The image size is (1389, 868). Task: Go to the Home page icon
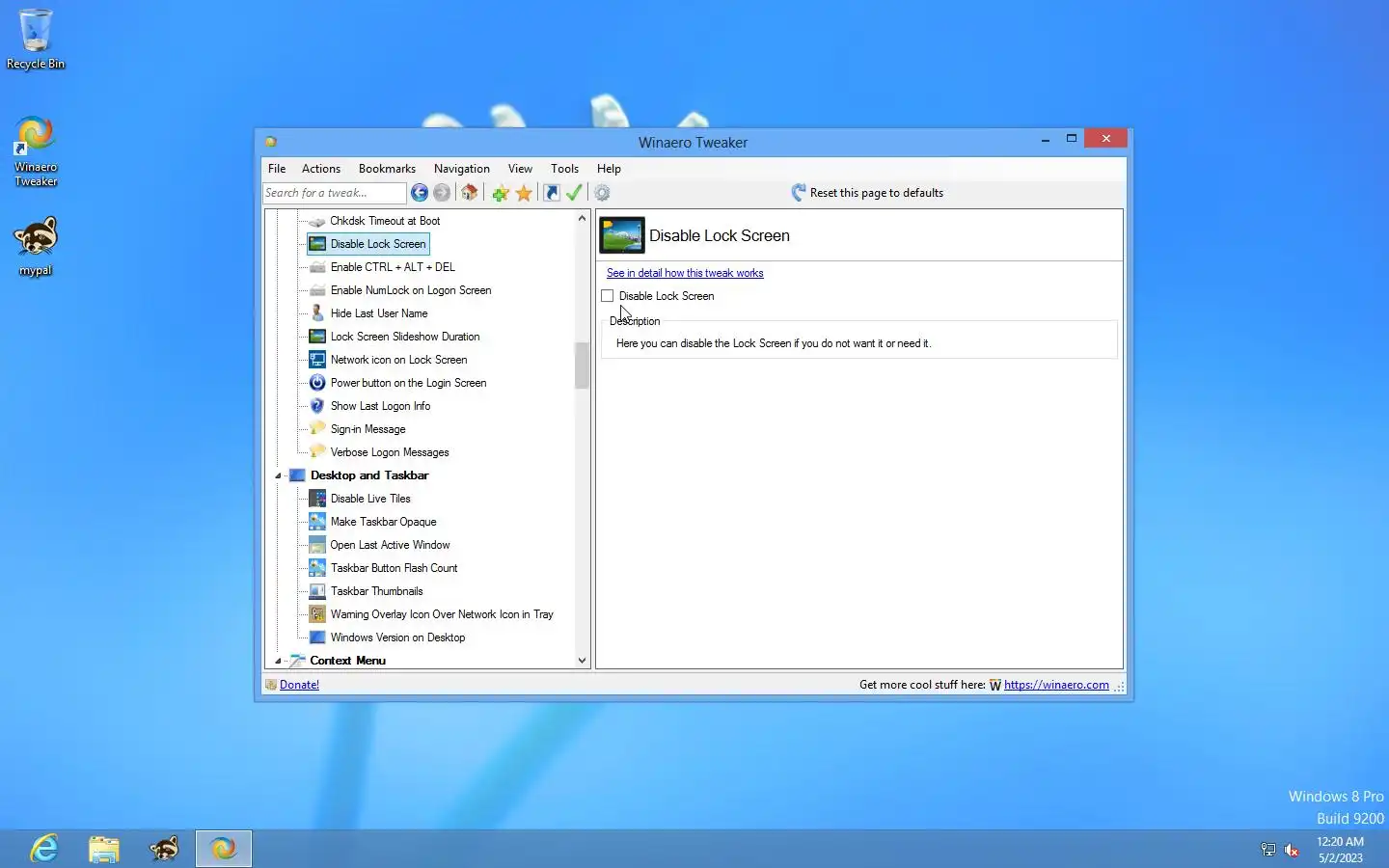[x=470, y=193]
